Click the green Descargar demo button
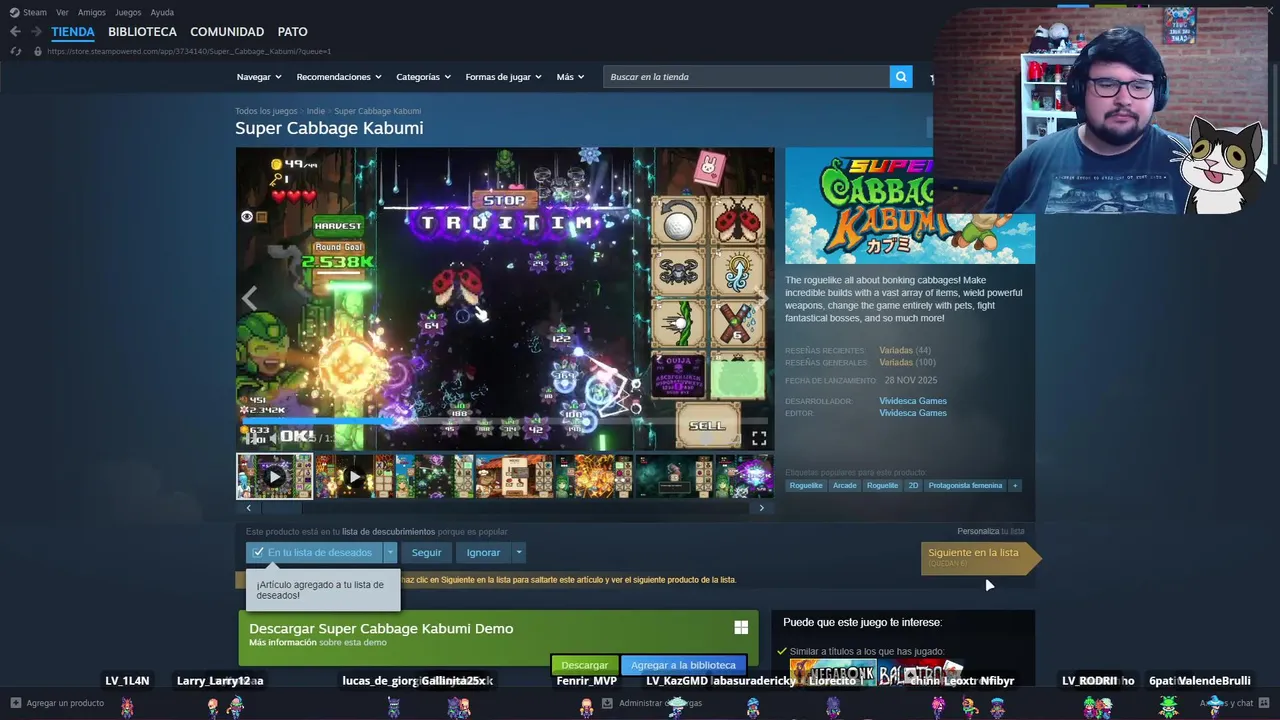Viewport: 1280px width, 720px height. point(584,665)
